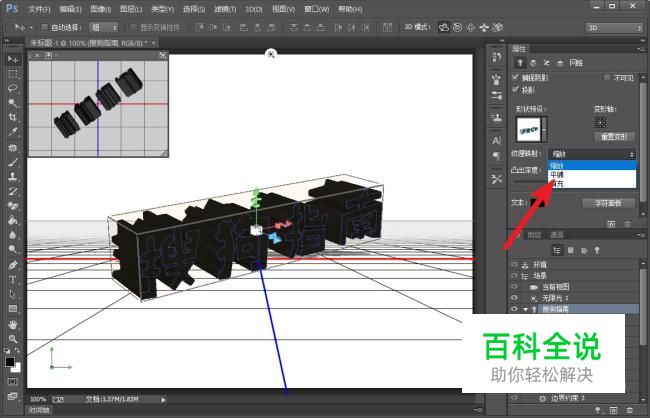Switch to the 图层 tab
Screen dimensions: 650x418
[x=534, y=235]
